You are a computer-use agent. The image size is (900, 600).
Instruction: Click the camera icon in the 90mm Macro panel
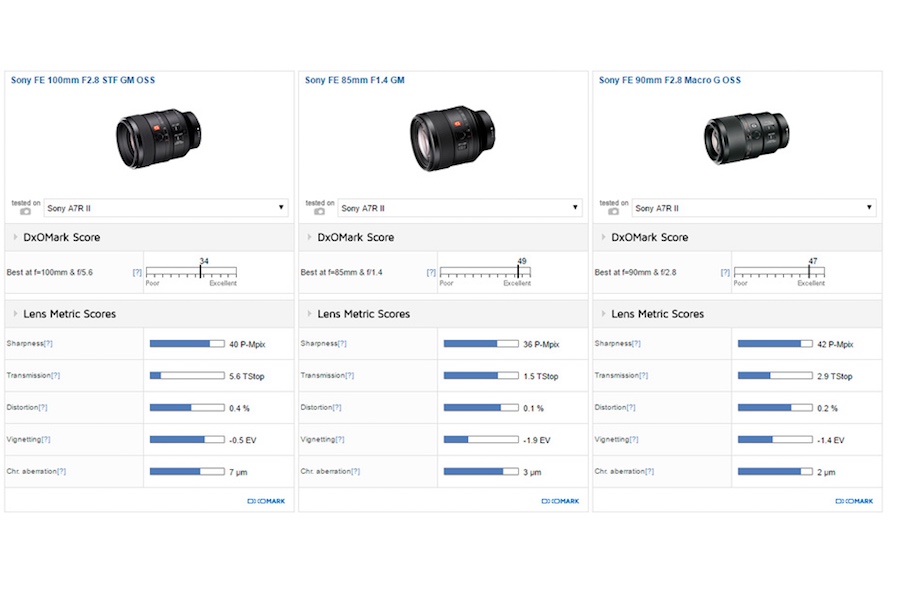click(613, 212)
